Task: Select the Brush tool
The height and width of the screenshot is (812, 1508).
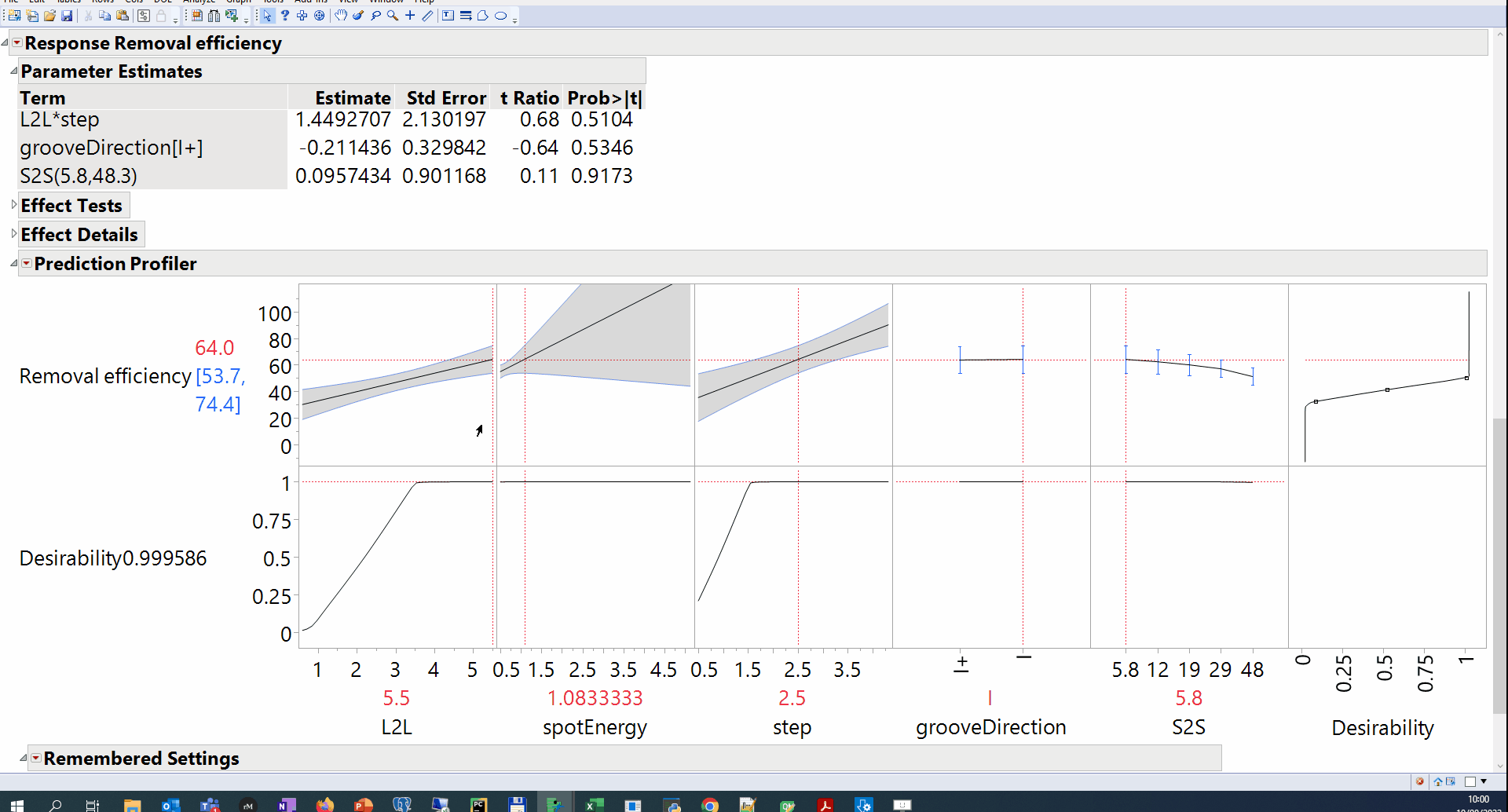Action: coord(358,15)
